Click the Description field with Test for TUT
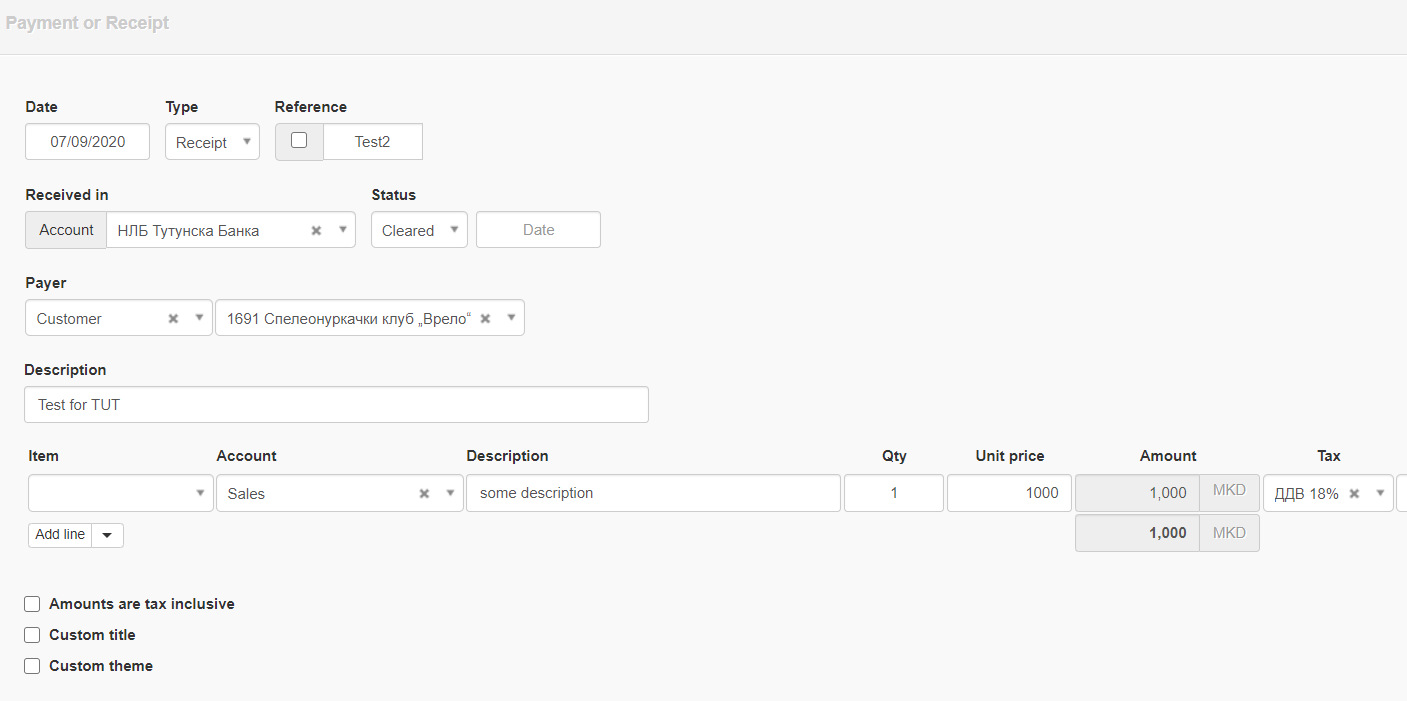The width and height of the screenshot is (1407, 701). (336, 405)
